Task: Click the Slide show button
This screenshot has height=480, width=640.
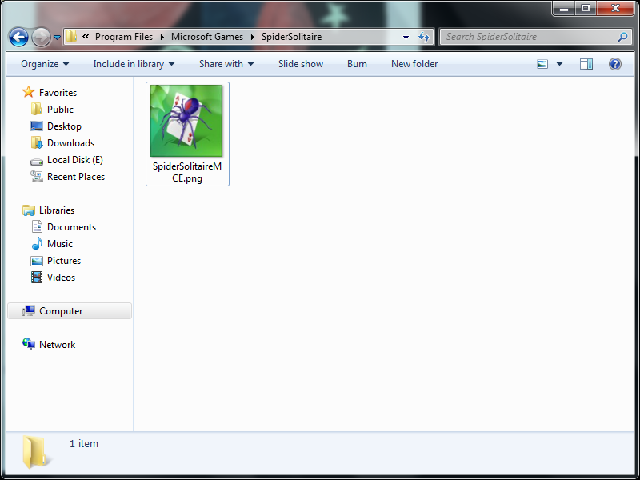Action: [300, 64]
